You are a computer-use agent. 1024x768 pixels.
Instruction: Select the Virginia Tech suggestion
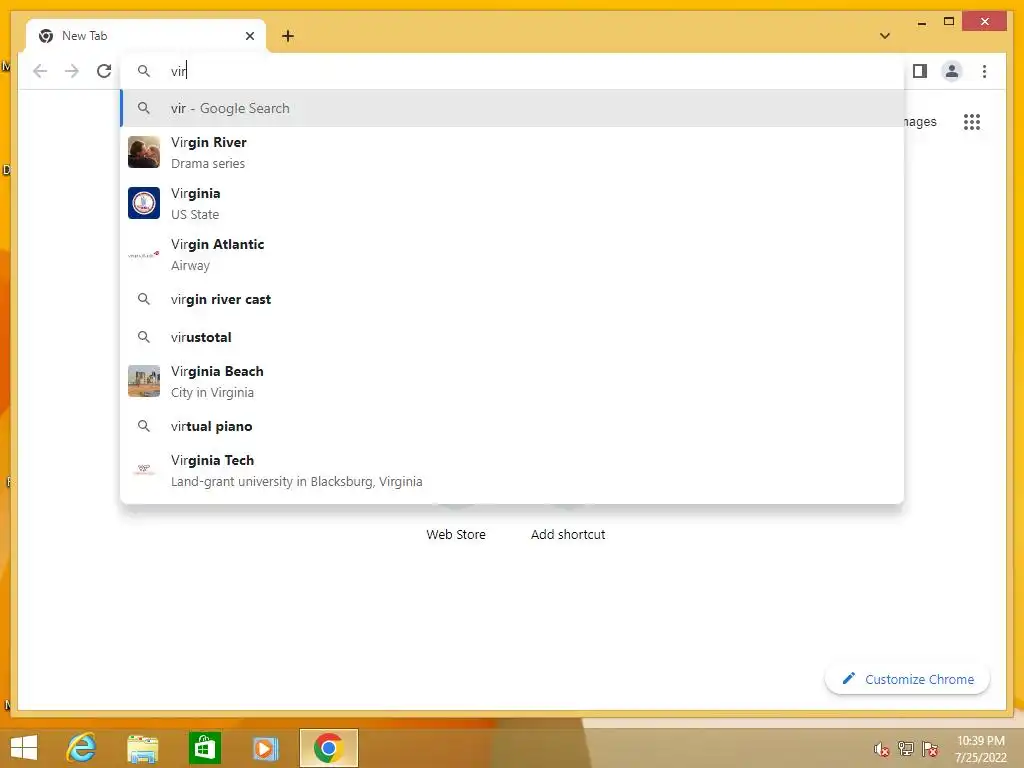(x=512, y=470)
